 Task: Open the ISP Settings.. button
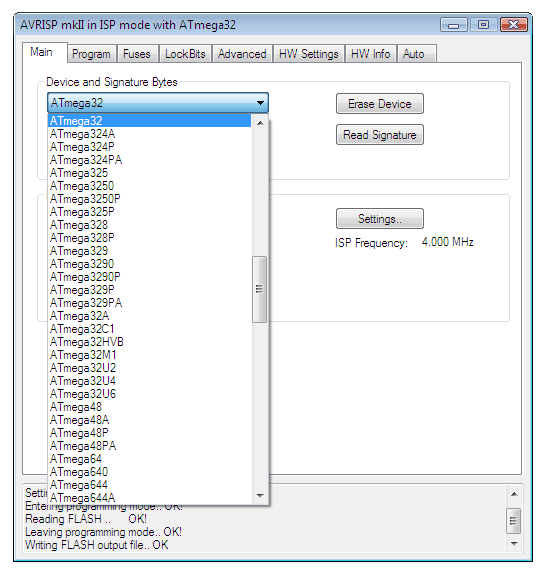pos(380,219)
